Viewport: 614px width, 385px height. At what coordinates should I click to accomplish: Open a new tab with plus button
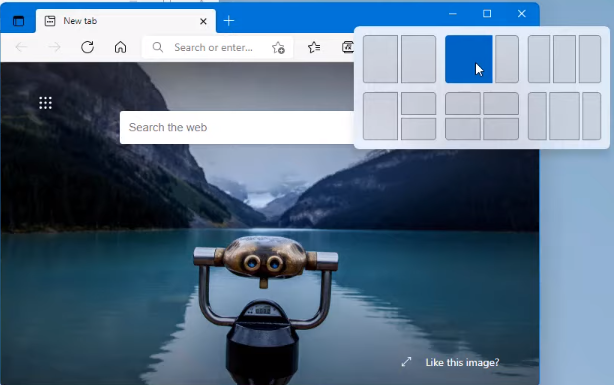pos(229,21)
